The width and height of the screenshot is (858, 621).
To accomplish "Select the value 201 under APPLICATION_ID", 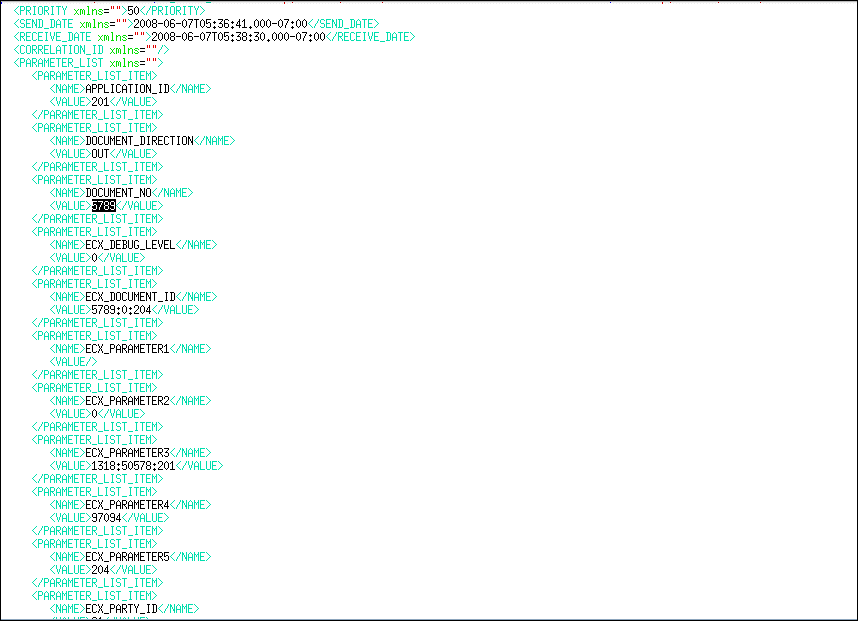I will [100, 102].
